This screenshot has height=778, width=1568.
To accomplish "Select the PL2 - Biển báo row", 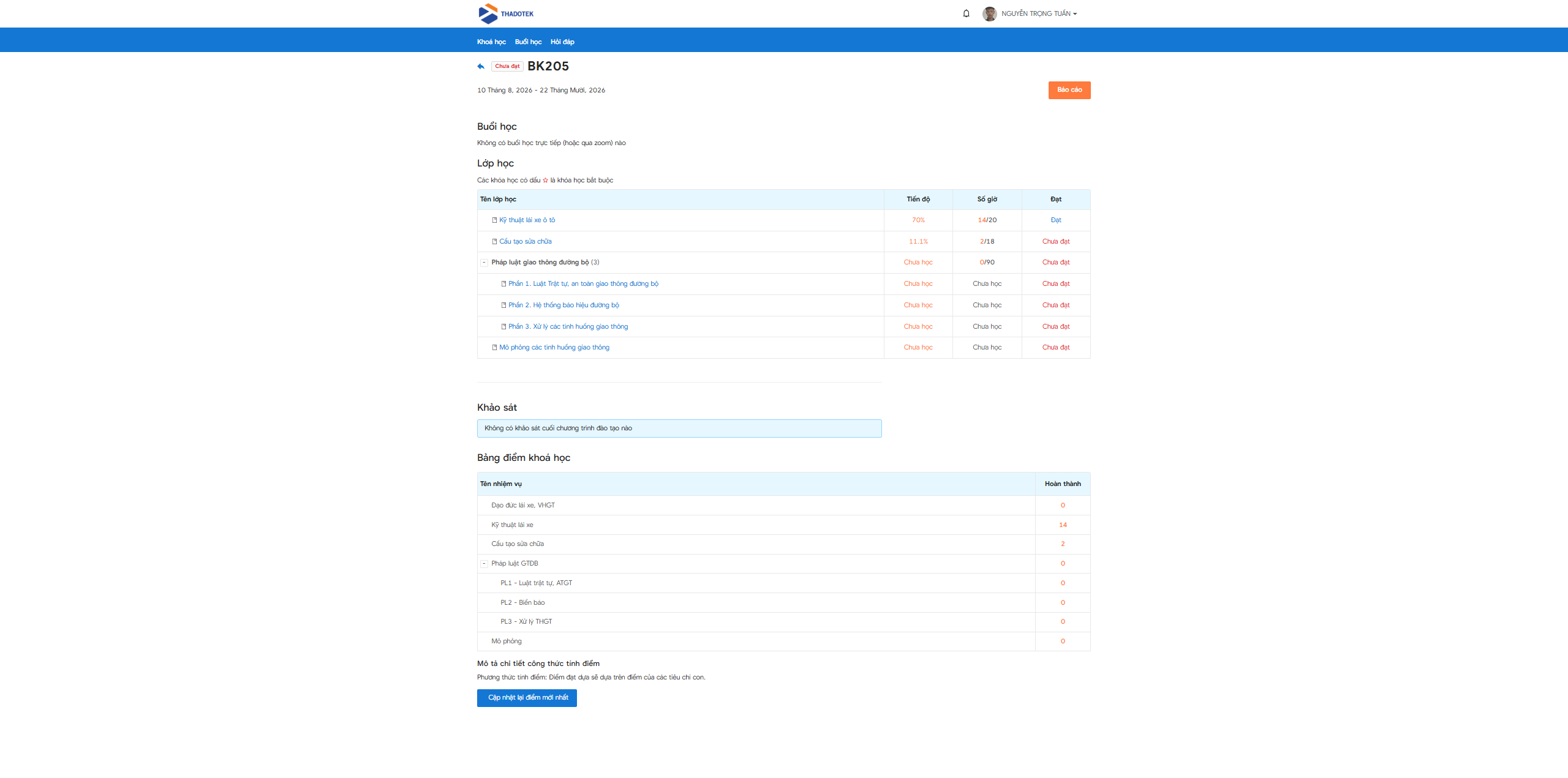I will click(783, 603).
